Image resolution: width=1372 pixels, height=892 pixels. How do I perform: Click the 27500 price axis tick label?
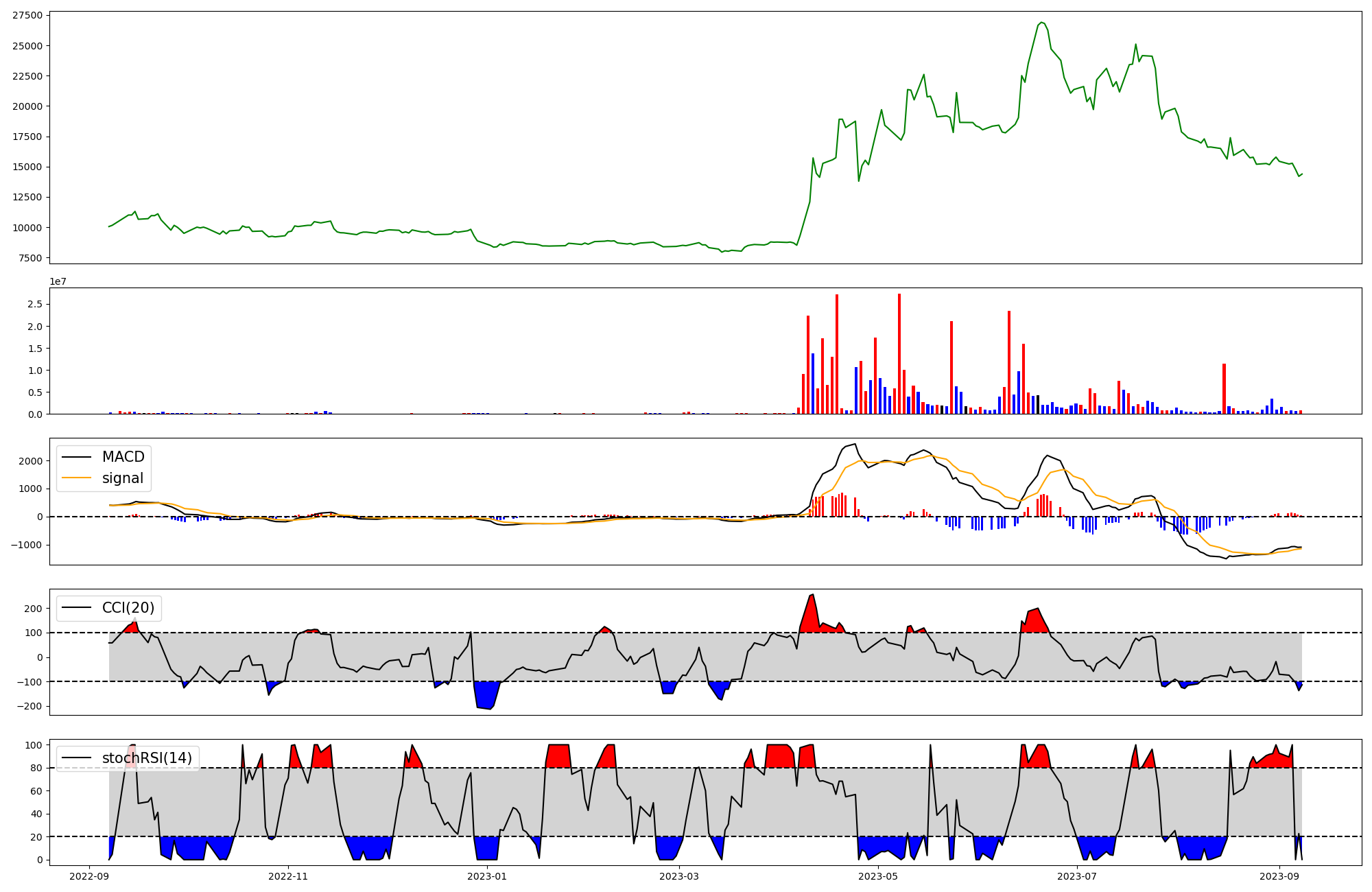tap(27, 16)
